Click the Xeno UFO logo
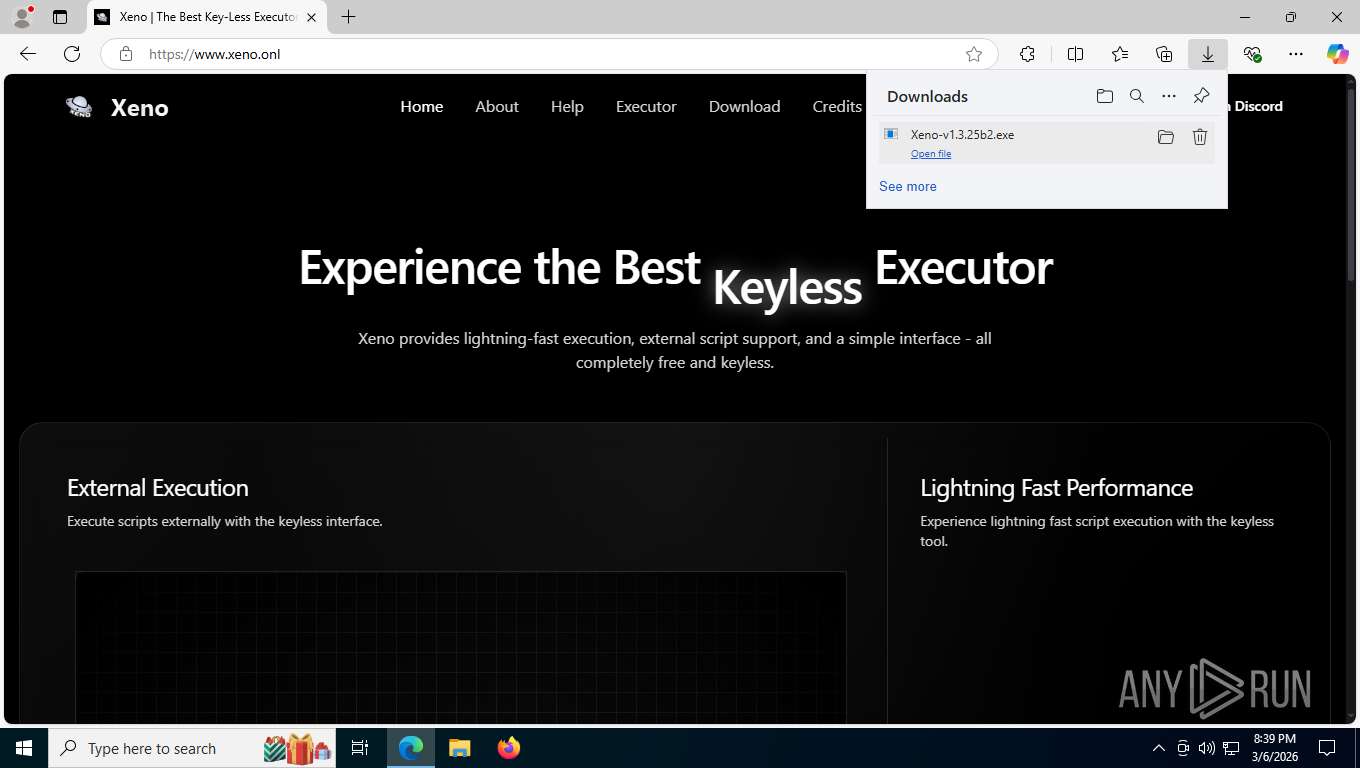The width and height of the screenshot is (1360, 768). click(79, 107)
